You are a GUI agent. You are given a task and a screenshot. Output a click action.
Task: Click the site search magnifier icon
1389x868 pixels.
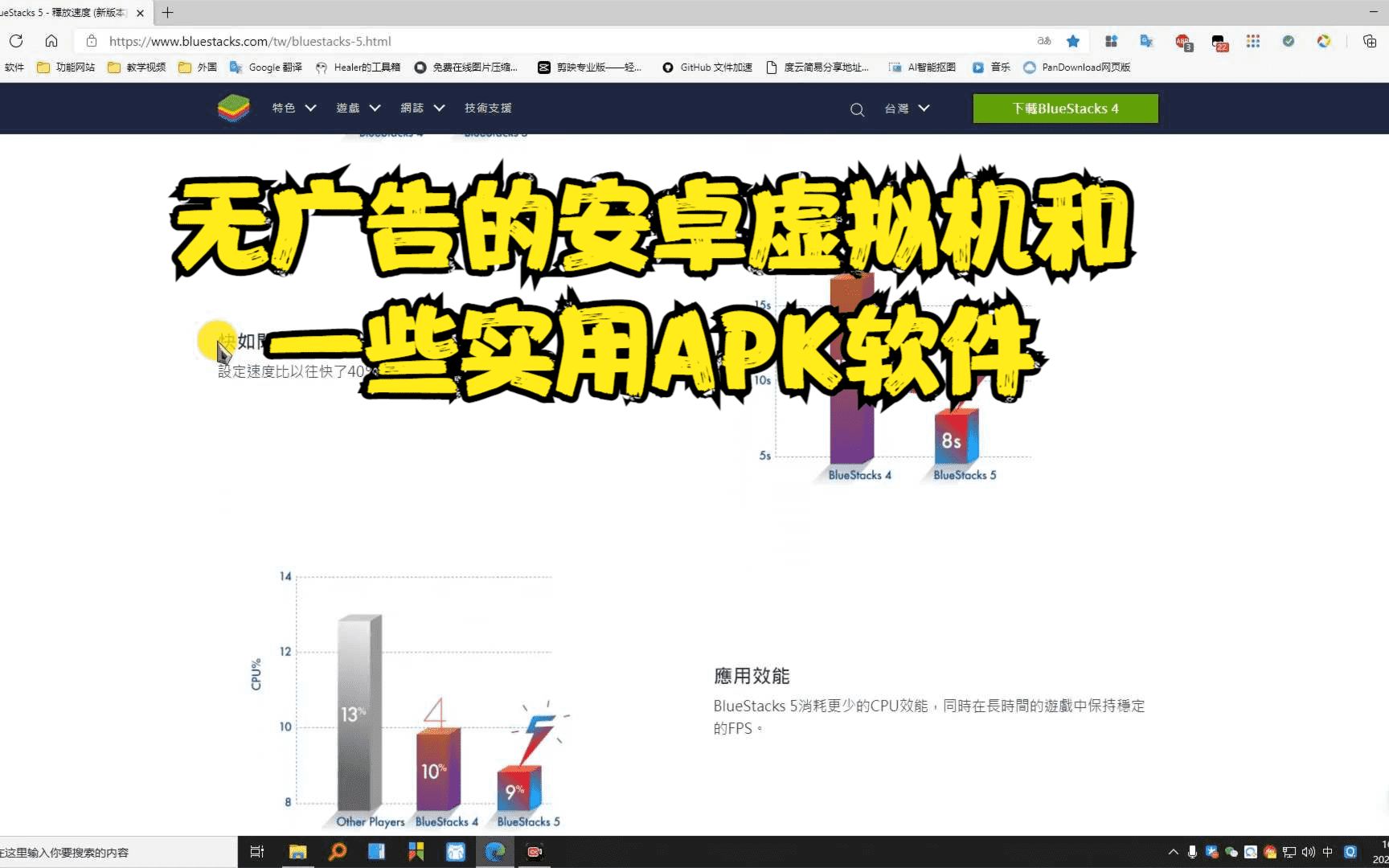[858, 109]
